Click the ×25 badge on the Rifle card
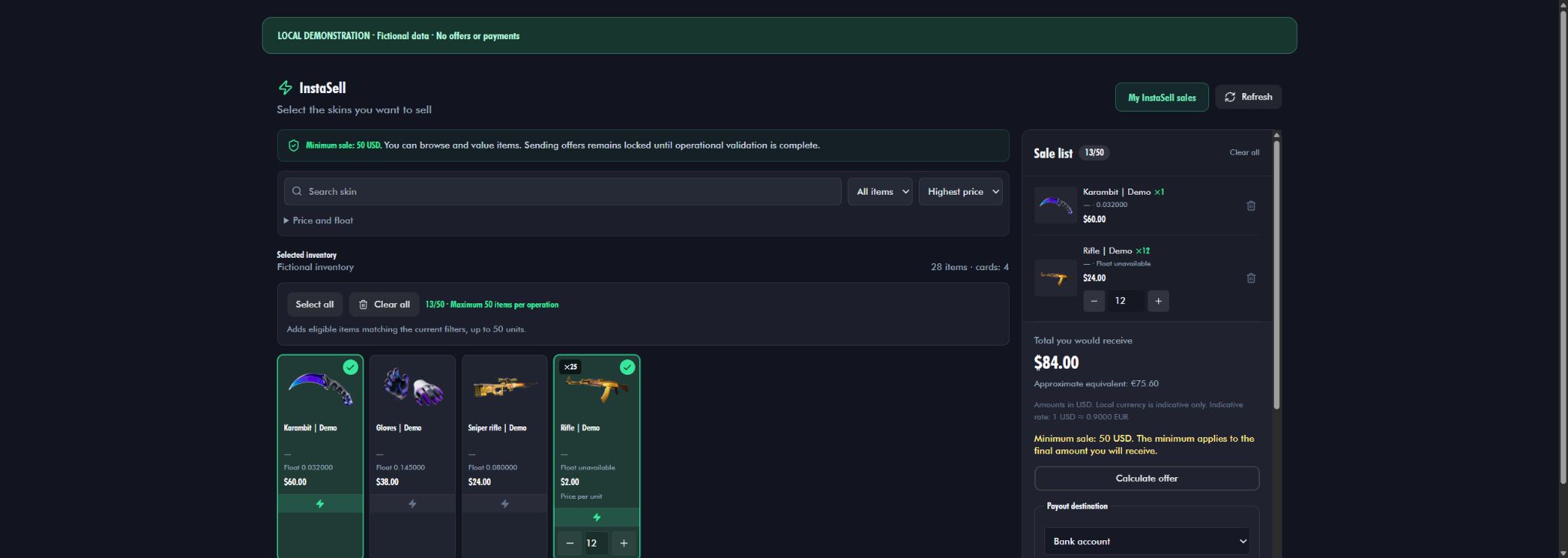This screenshot has width=1568, height=558. click(x=571, y=367)
